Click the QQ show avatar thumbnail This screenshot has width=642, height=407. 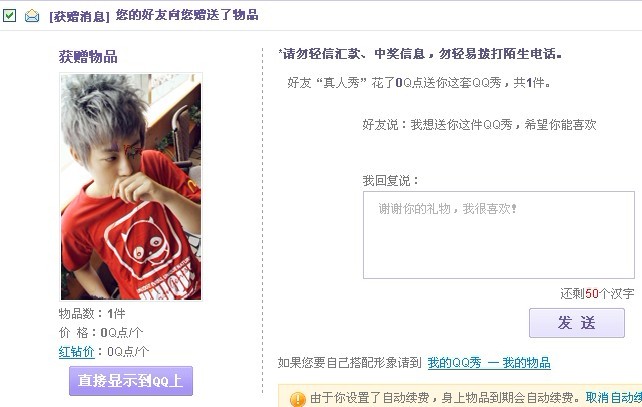pyautogui.click(x=131, y=187)
